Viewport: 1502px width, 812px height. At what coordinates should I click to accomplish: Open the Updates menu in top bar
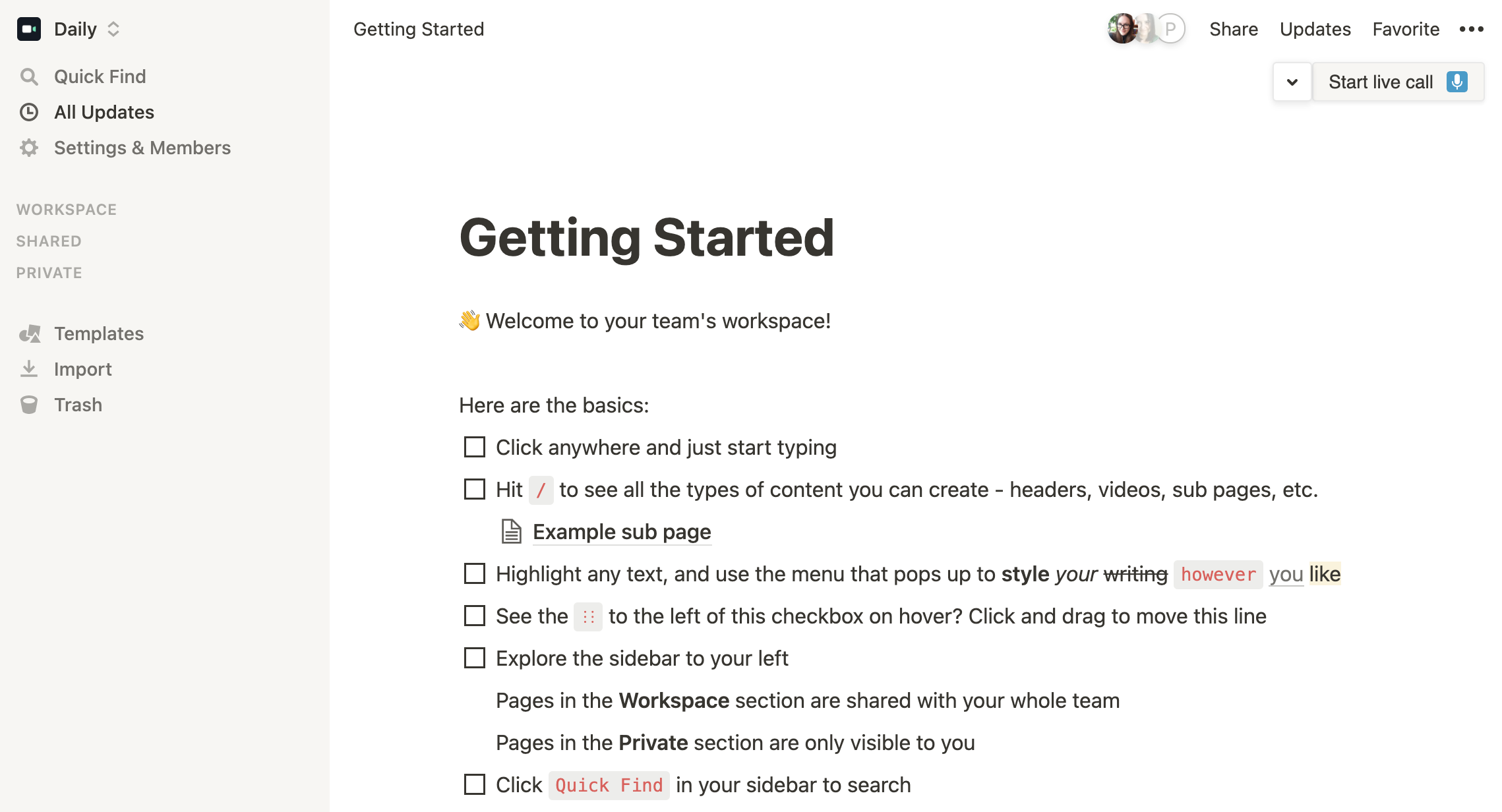coord(1315,29)
